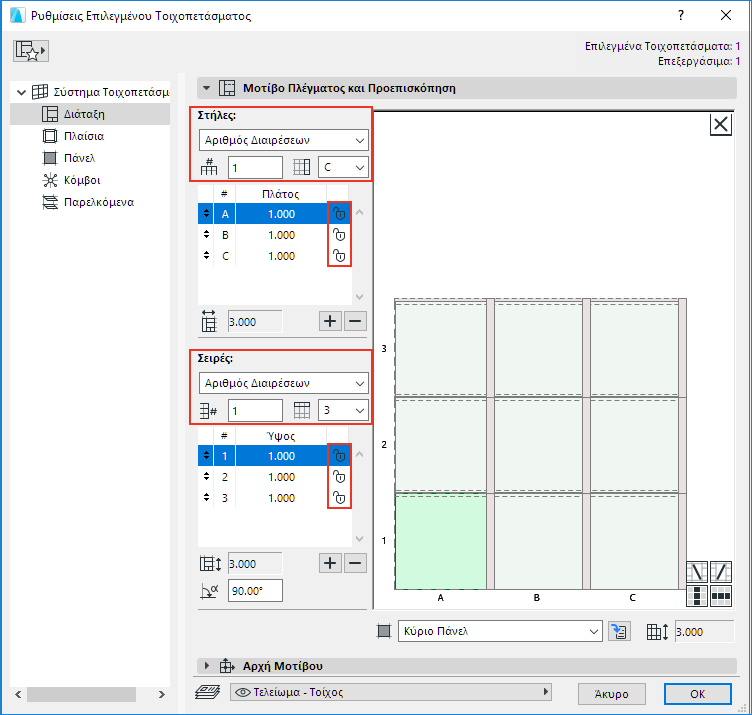
Task: Select Πλαίσια in the settings tree
Action: tap(84, 136)
